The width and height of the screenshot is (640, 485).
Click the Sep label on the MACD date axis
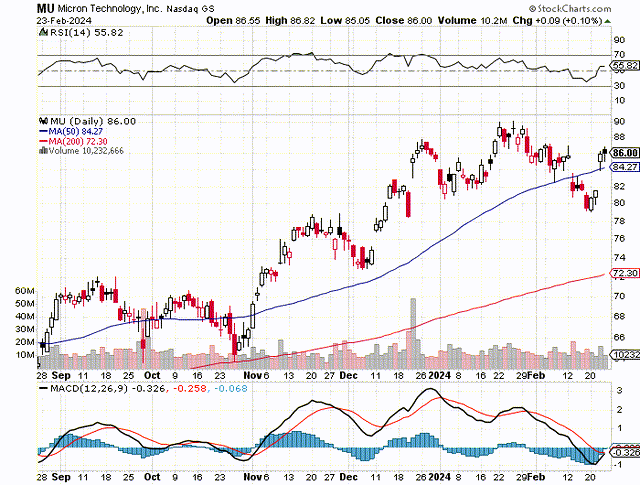pyautogui.click(x=62, y=477)
